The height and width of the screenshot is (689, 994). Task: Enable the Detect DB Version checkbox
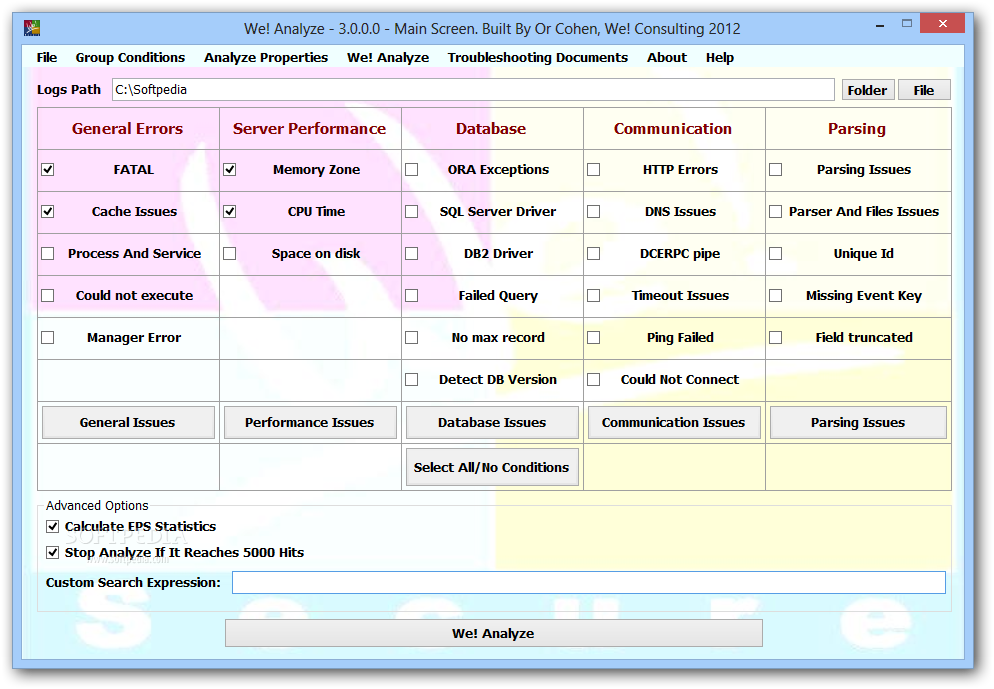point(412,380)
